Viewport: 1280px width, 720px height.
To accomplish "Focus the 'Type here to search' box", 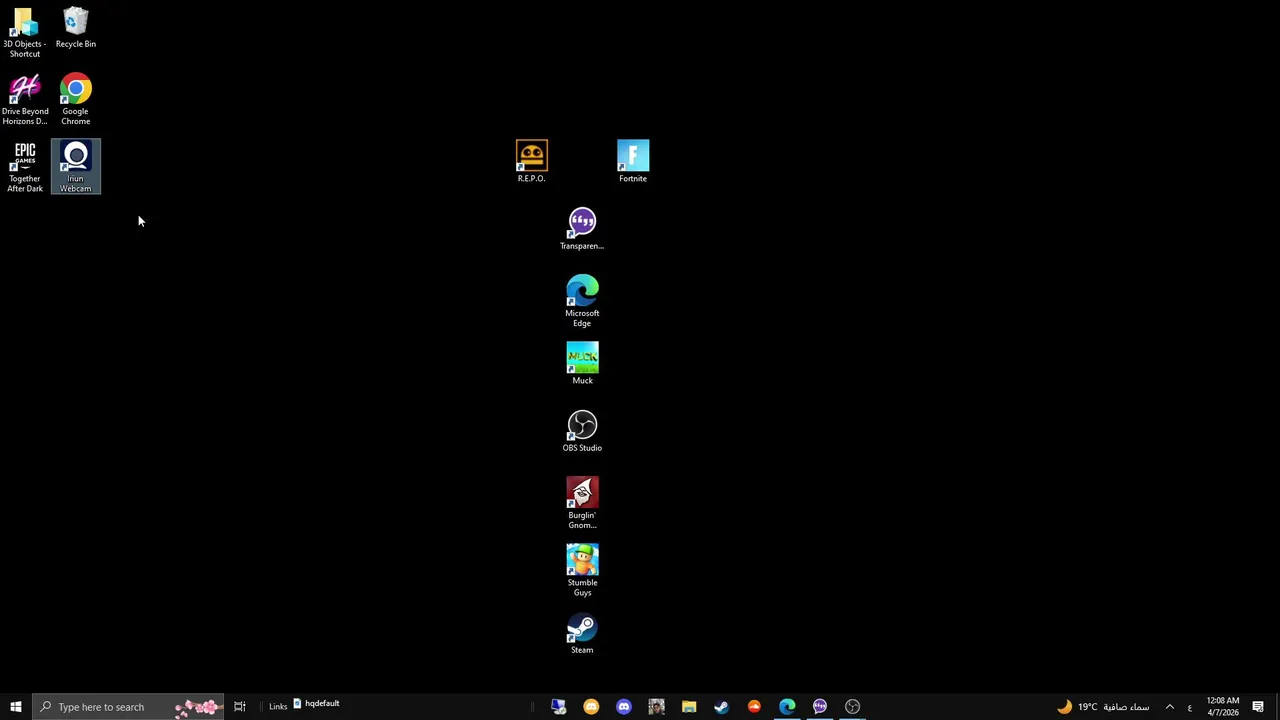I will point(128,707).
